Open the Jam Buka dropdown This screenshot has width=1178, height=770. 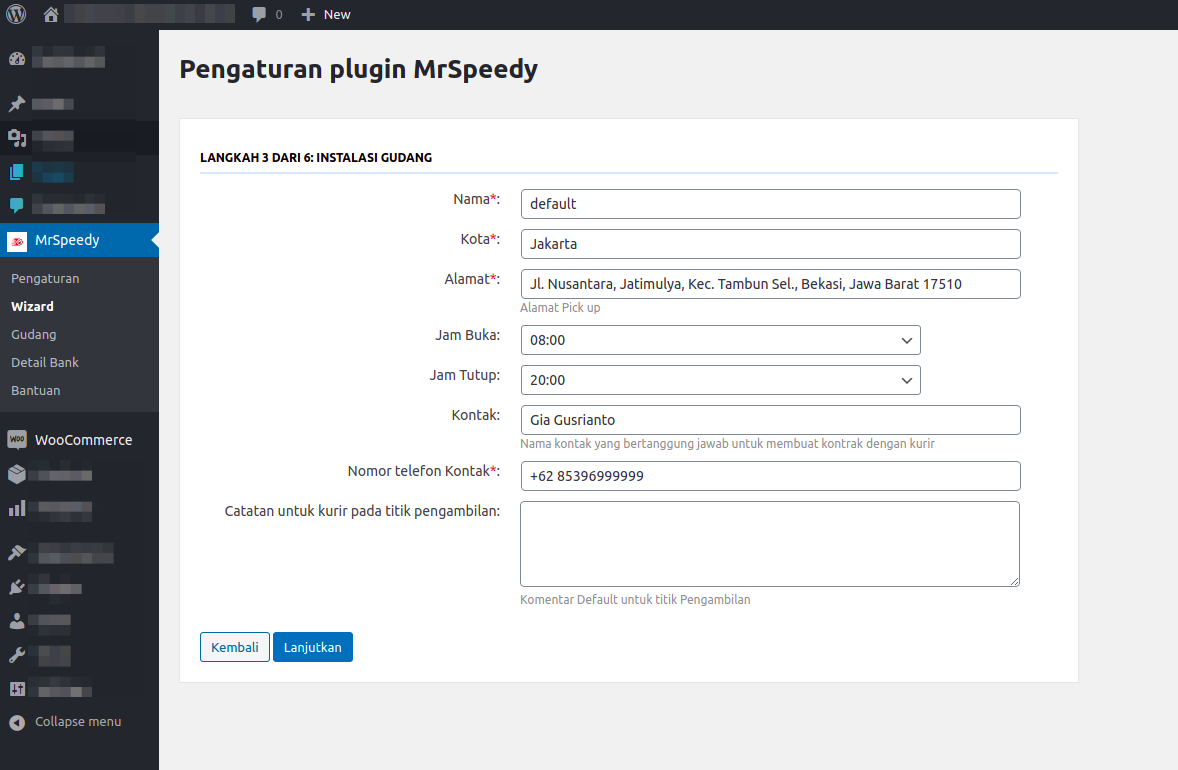coord(720,340)
